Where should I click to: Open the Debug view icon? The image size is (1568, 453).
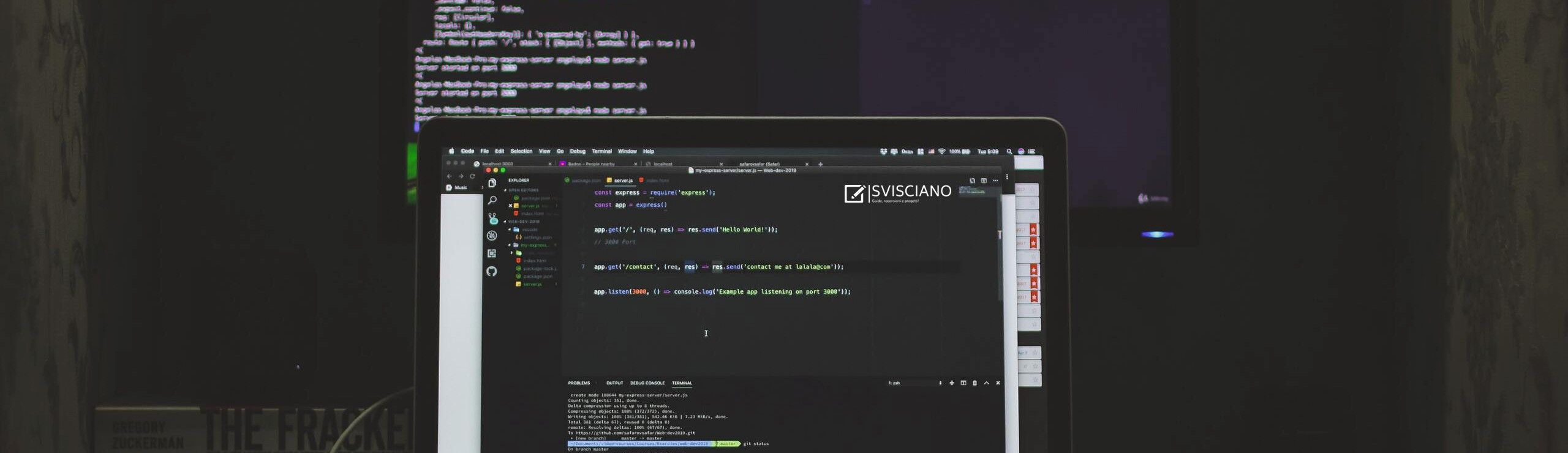click(x=492, y=236)
